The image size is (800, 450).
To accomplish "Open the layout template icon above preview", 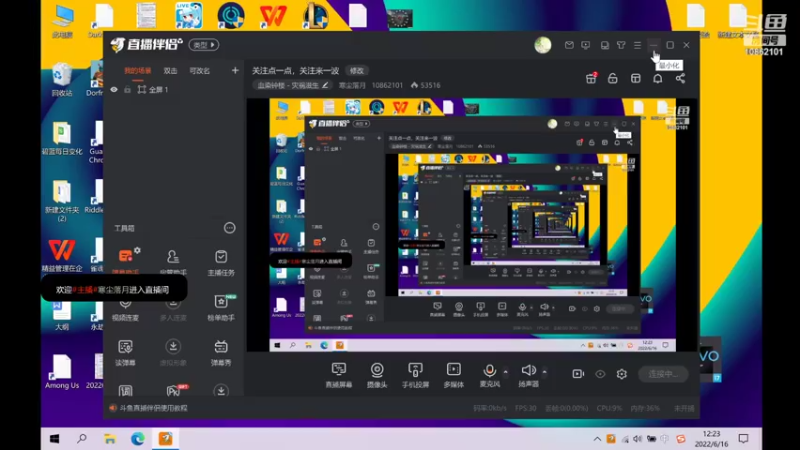I will coord(635,78).
